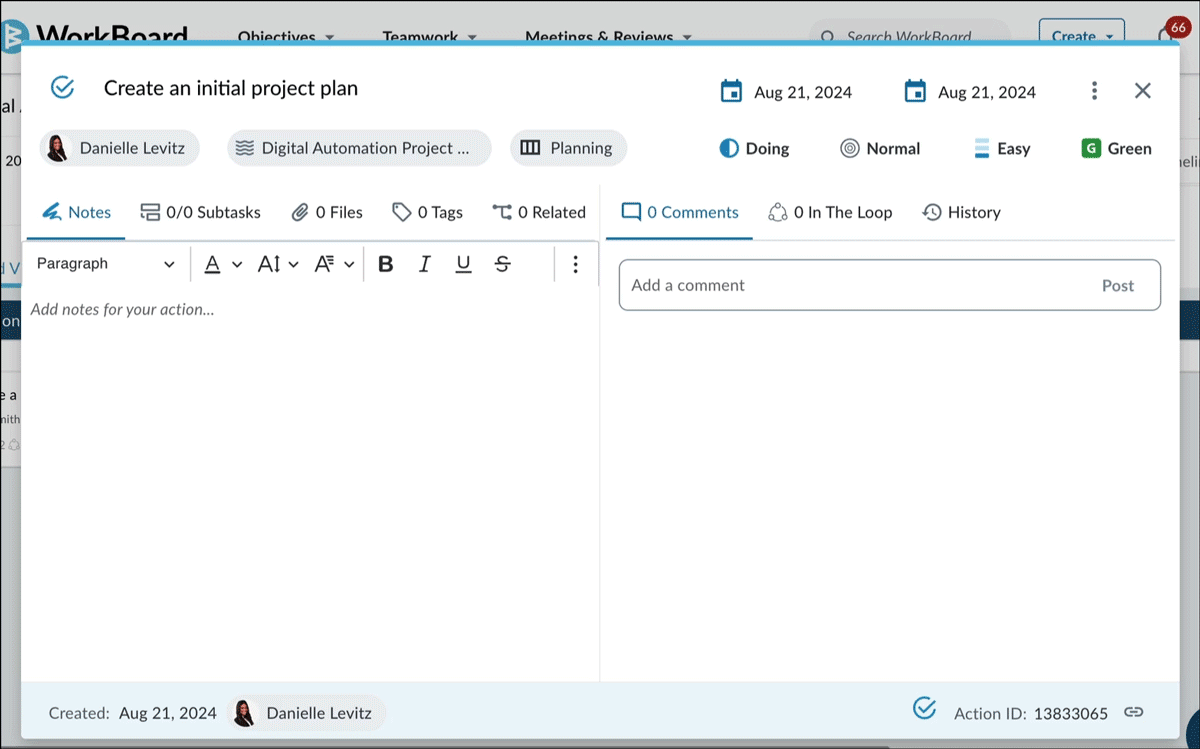Open start date calendar icon
This screenshot has height=749, width=1200.
(731, 91)
